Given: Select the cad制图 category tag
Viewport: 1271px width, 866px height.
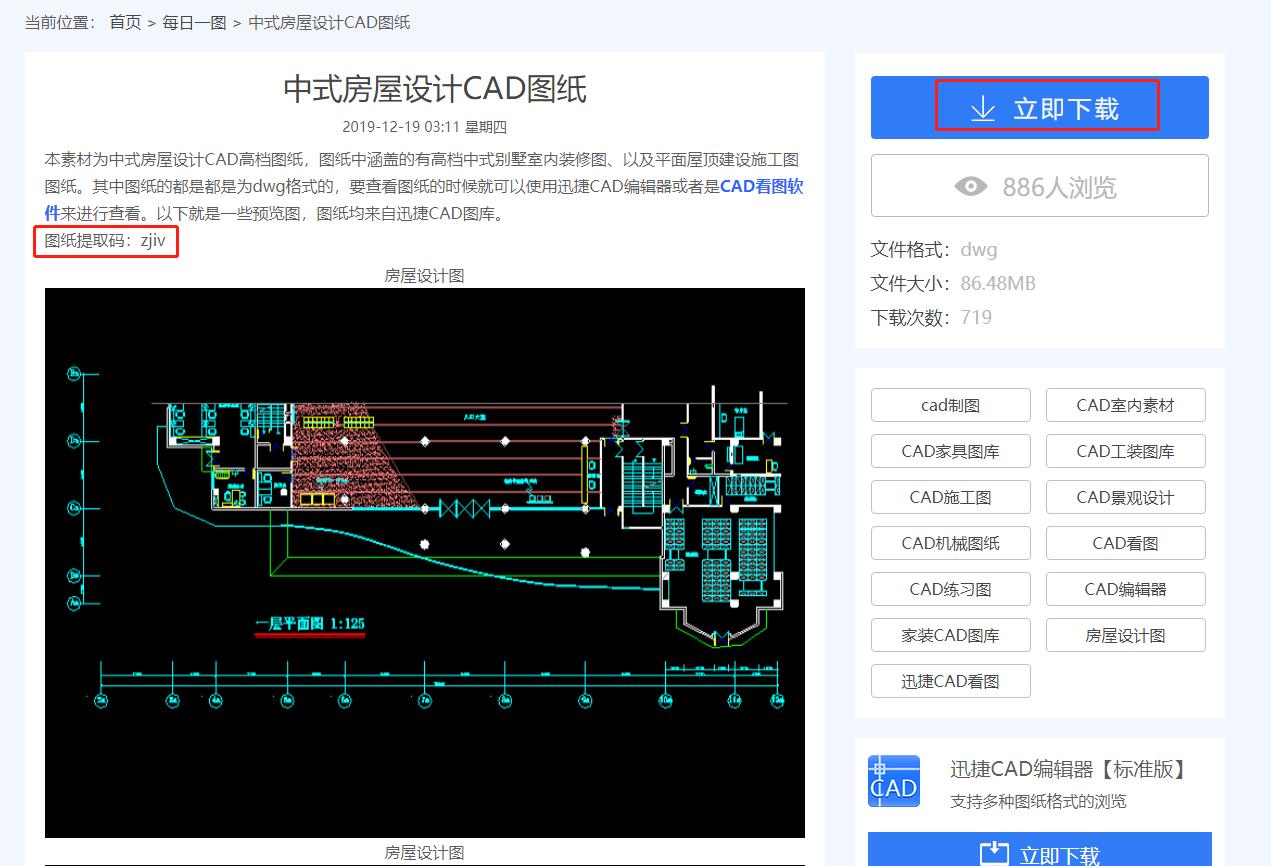Looking at the screenshot, I should click(x=950, y=405).
